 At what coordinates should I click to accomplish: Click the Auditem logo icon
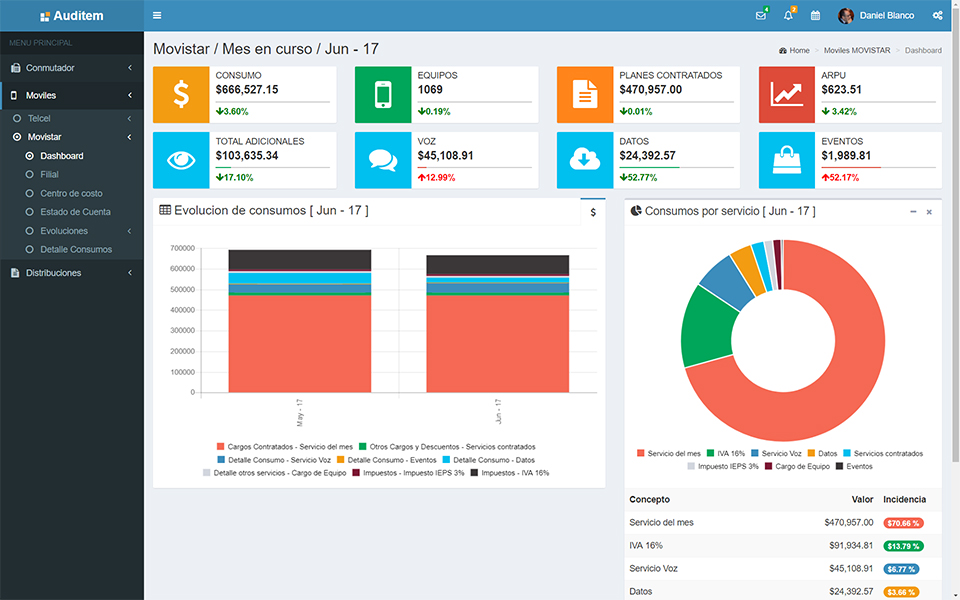tap(45, 17)
